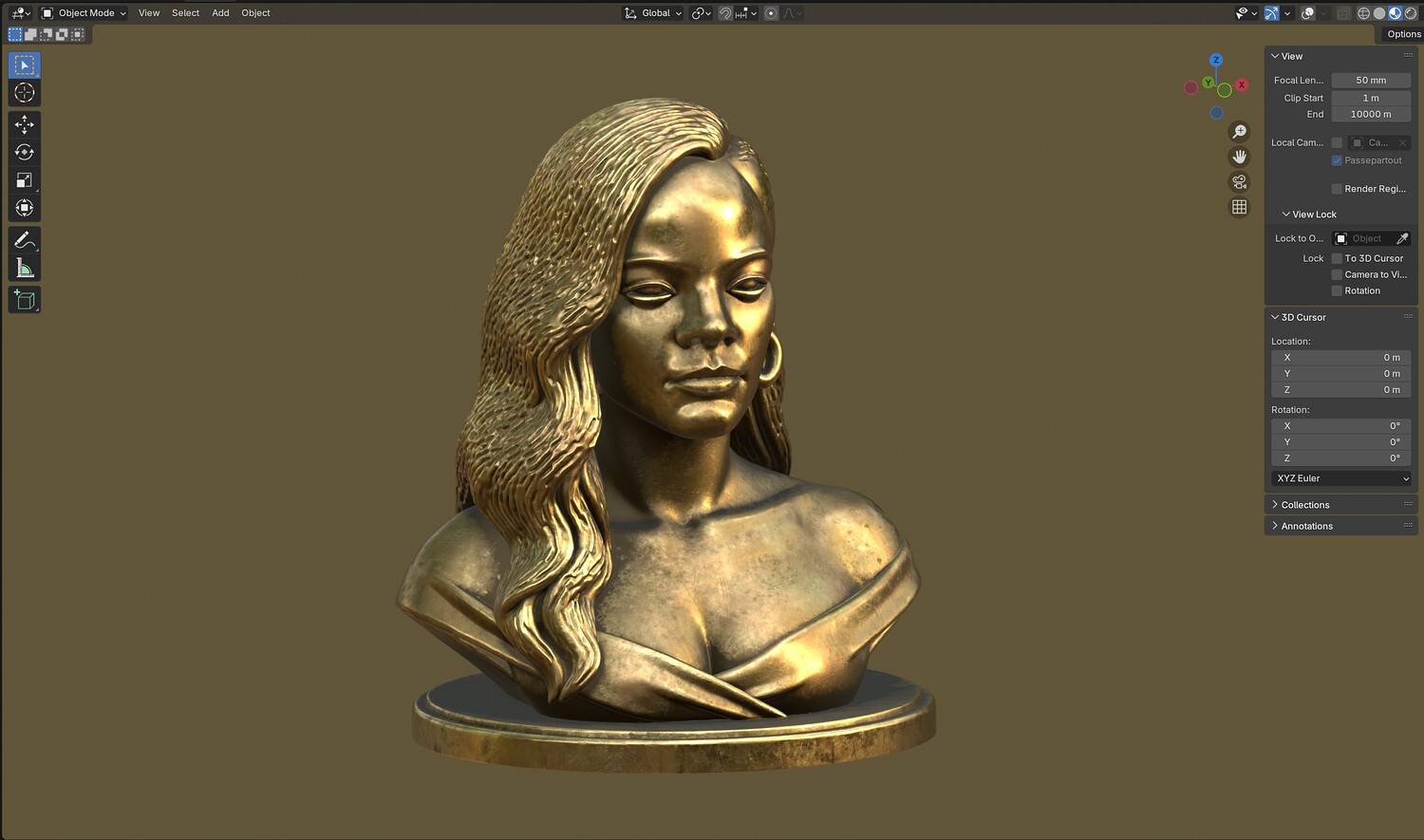Open the Object menu

255,13
